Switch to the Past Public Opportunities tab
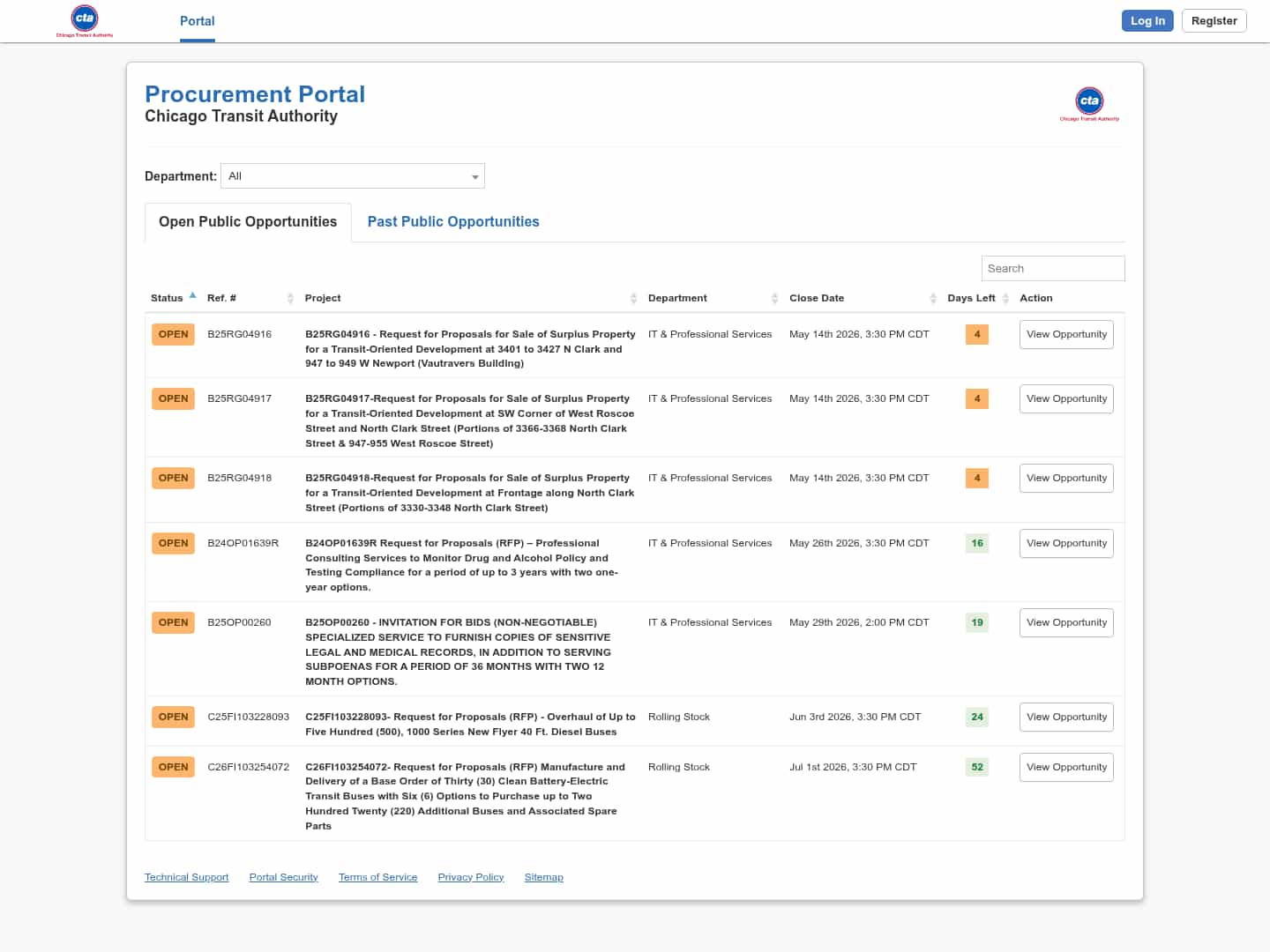Viewport: 1270px width, 952px height. tap(453, 222)
